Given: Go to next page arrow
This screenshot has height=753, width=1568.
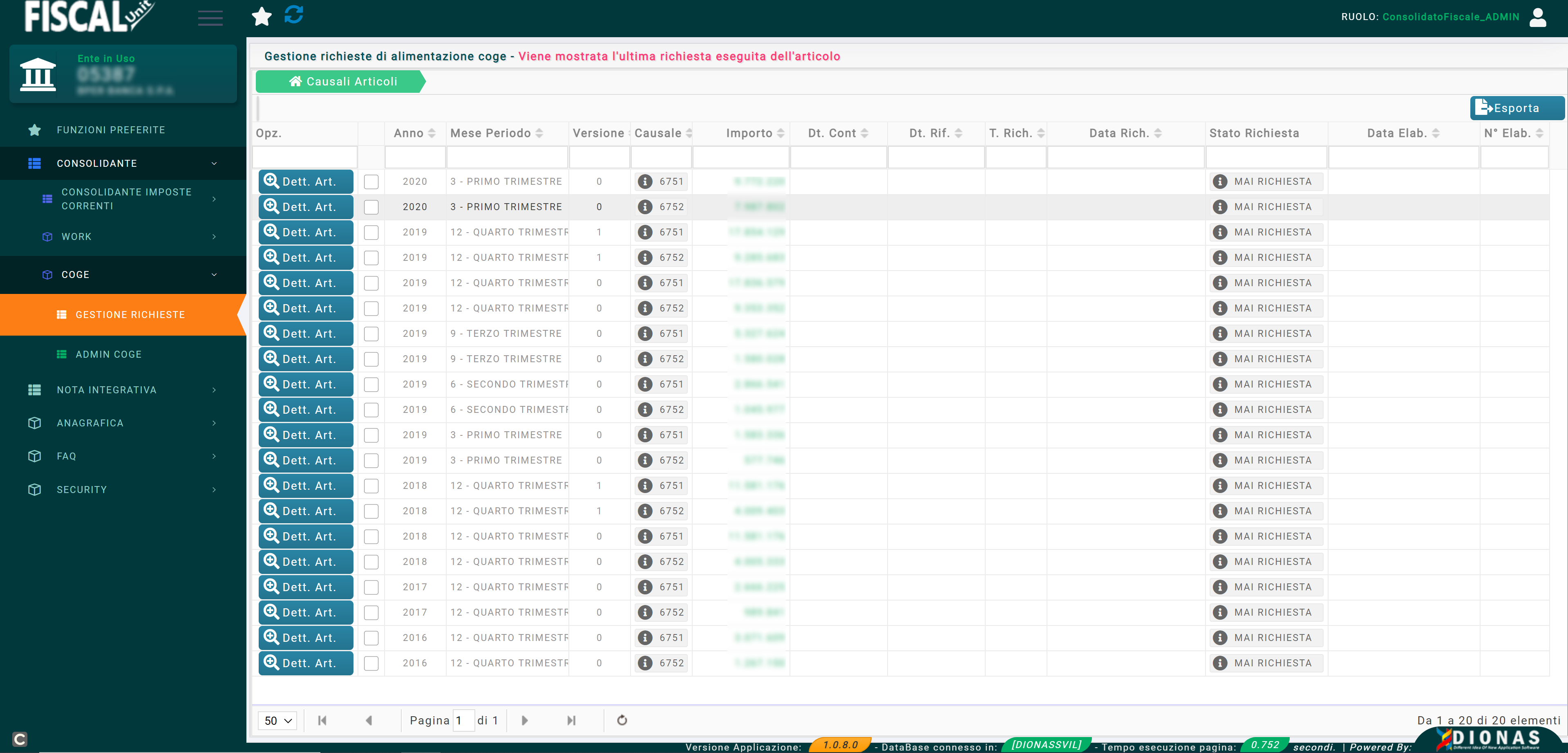Looking at the screenshot, I should click(525, 720).
